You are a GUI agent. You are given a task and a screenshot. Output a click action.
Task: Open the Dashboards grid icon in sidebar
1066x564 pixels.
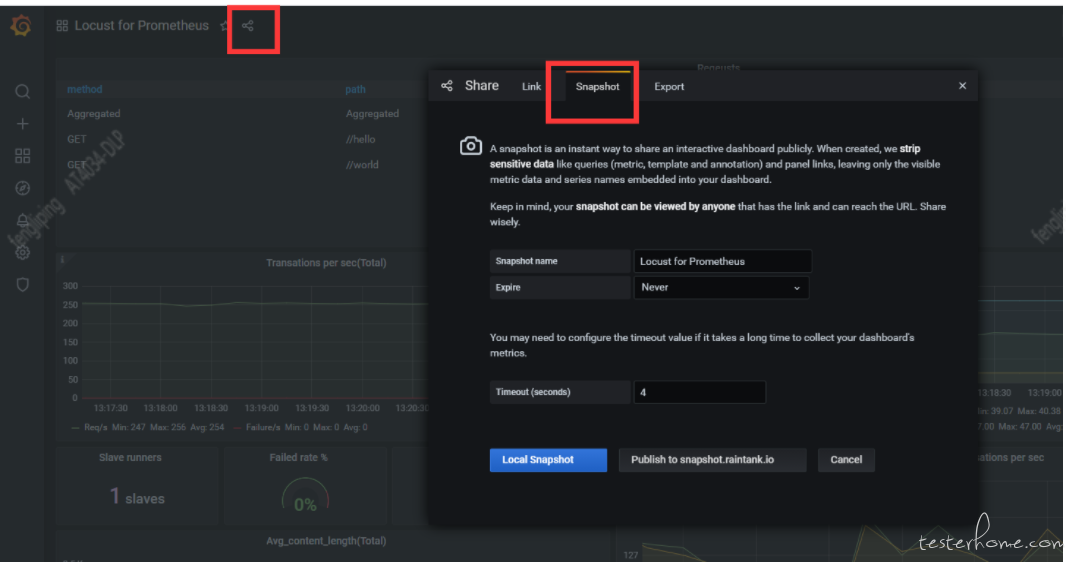point(22,156)
